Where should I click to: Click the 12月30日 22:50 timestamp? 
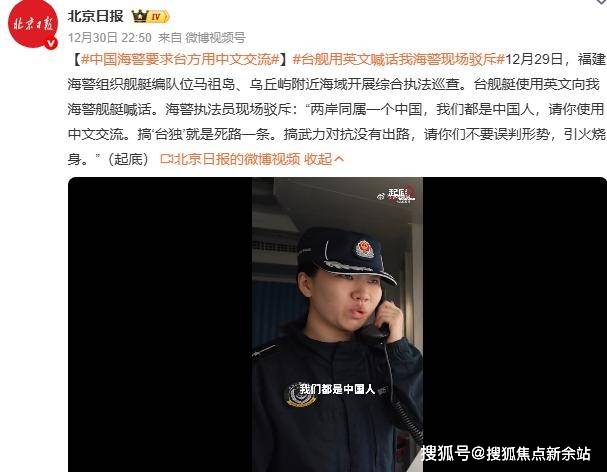110,38
